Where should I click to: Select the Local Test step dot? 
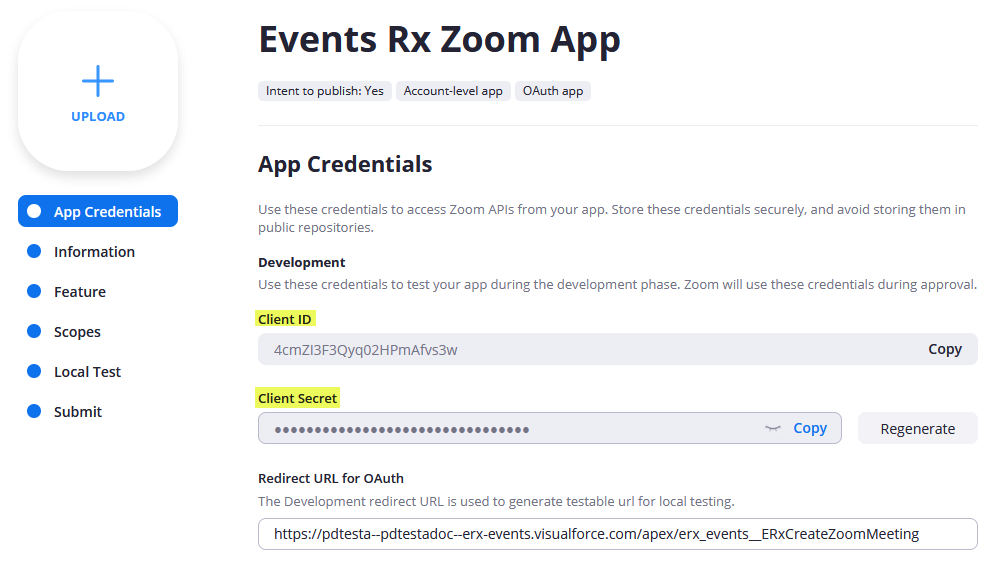tap(34, 371)
